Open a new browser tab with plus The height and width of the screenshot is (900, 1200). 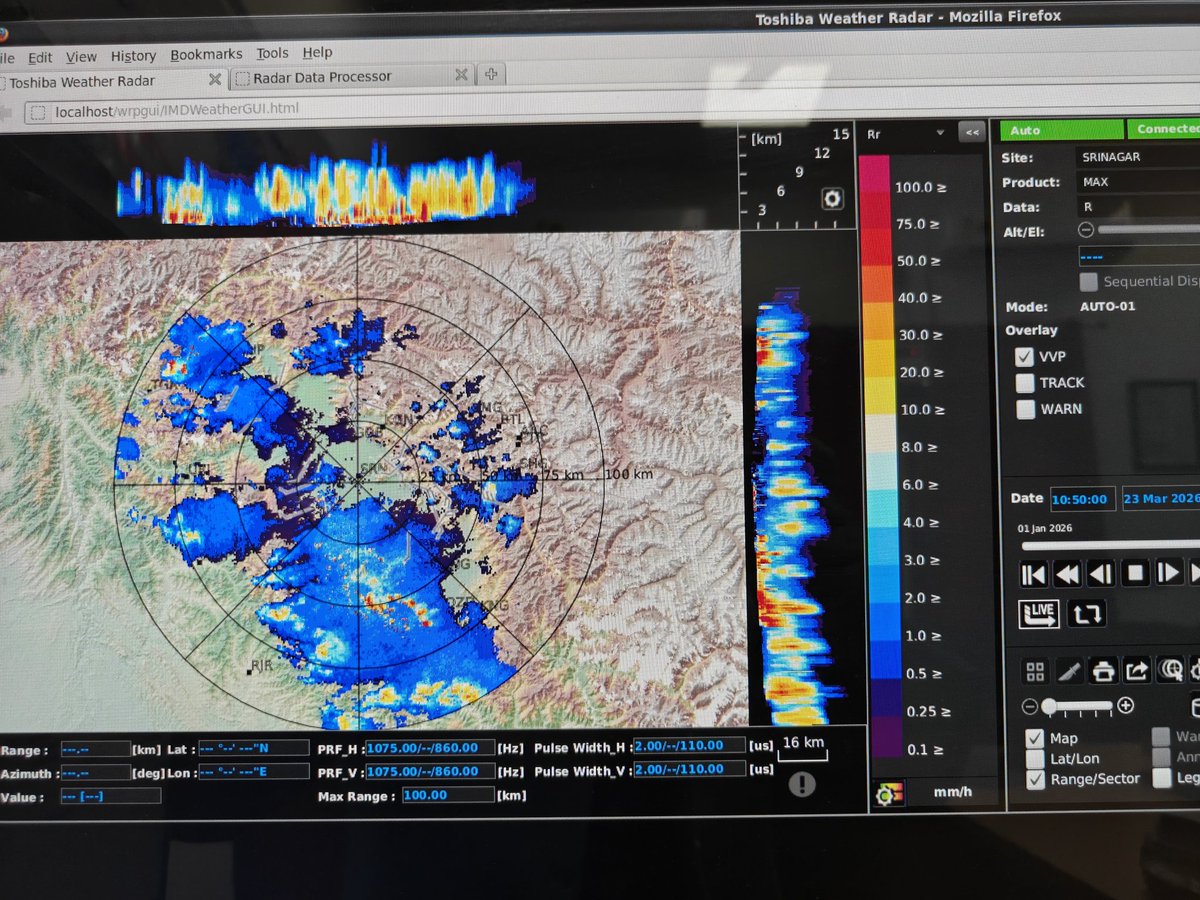tap(491, 74)
